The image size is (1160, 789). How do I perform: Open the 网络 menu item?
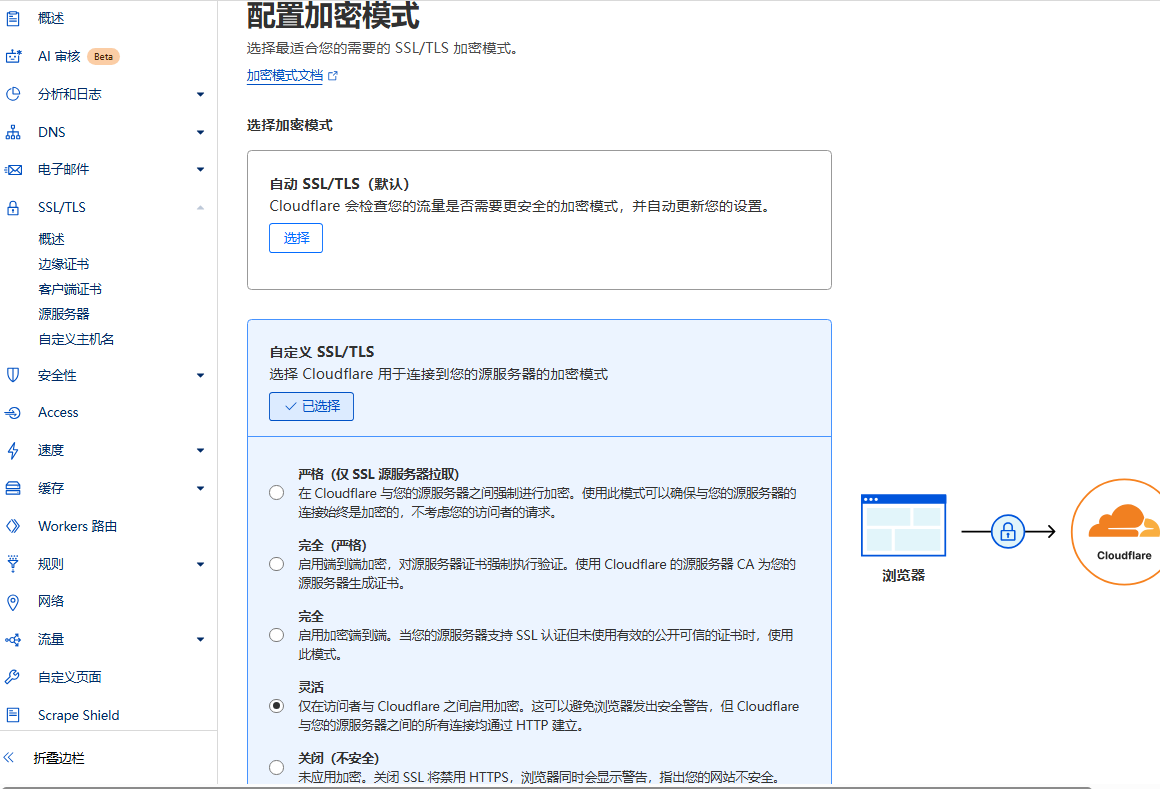[51, 602]
